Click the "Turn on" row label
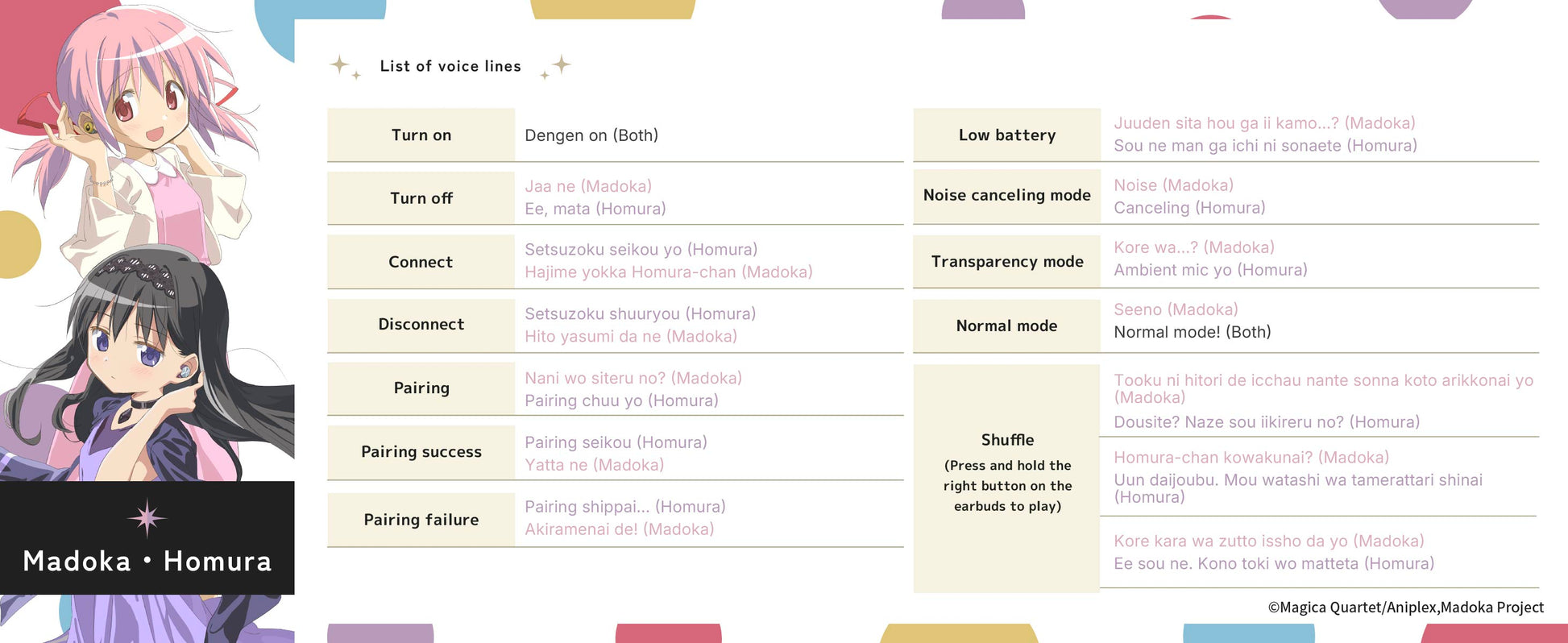The image size is (1568, 643). tap(421, 135)
